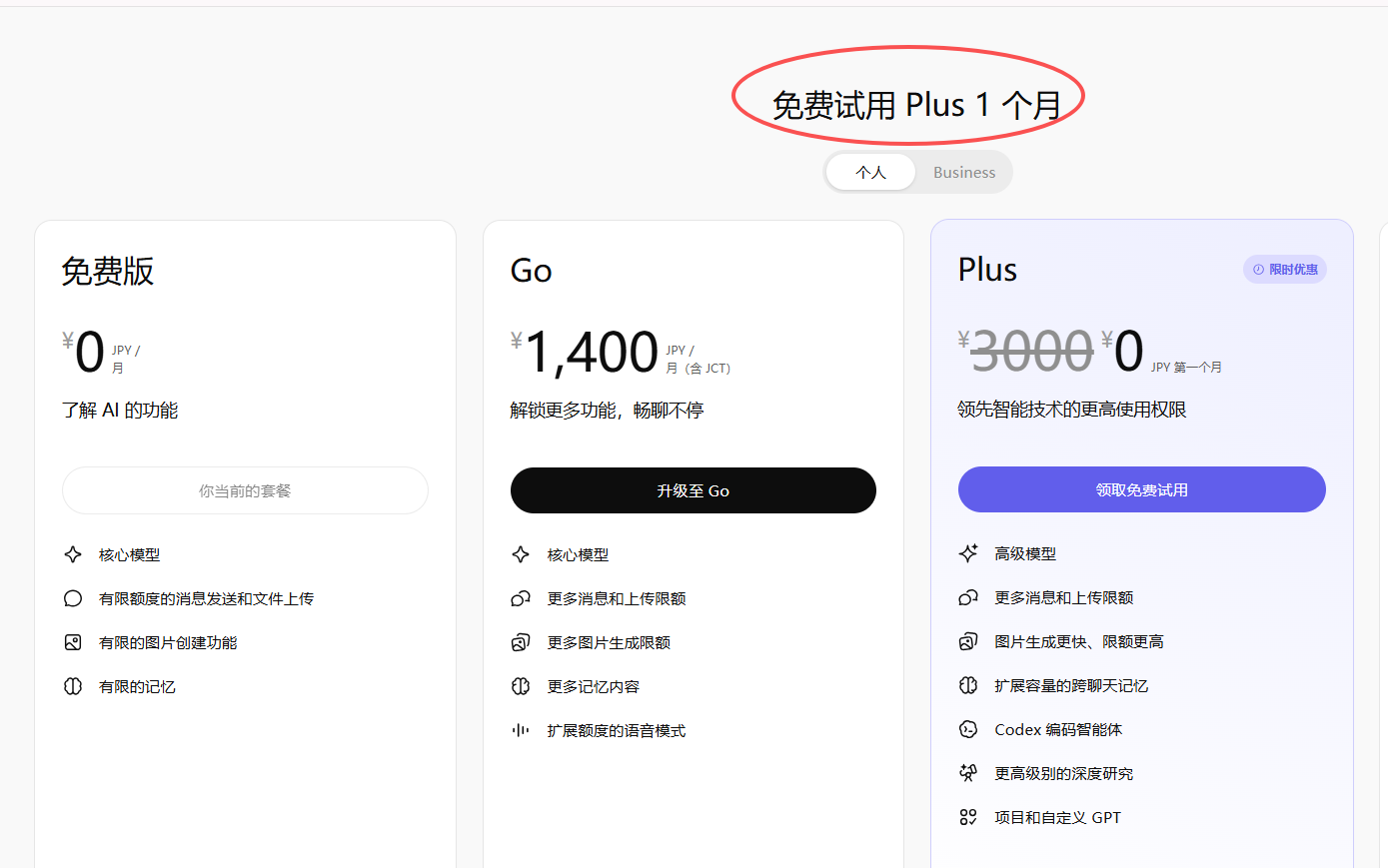The width and height of the screenshot is (1388, 868).
Task: Click images icon beside 图片生成更快、限额更高
Action: click(968, 641)
